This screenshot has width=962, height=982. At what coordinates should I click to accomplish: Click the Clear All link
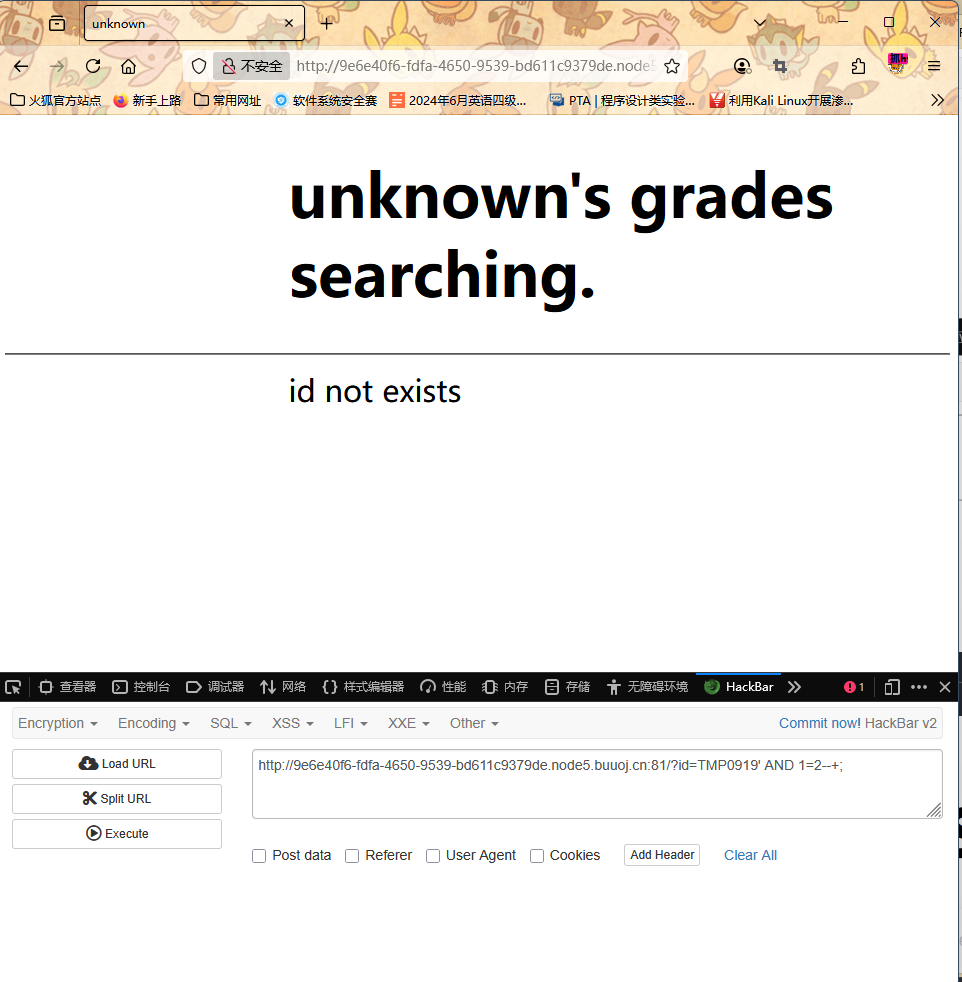pyautogui.click(x=750, y=855)
